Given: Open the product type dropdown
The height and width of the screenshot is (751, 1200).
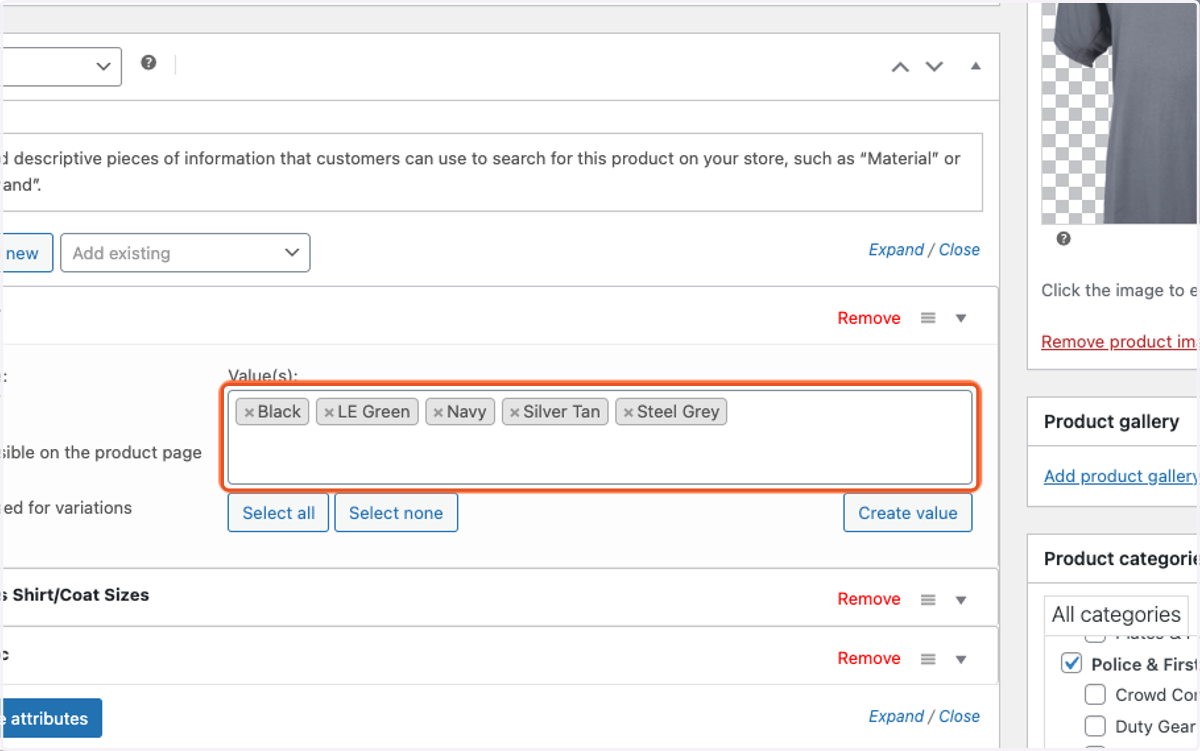Looking at the screenshot, I should pyautogui.click(x=60, y=66).
